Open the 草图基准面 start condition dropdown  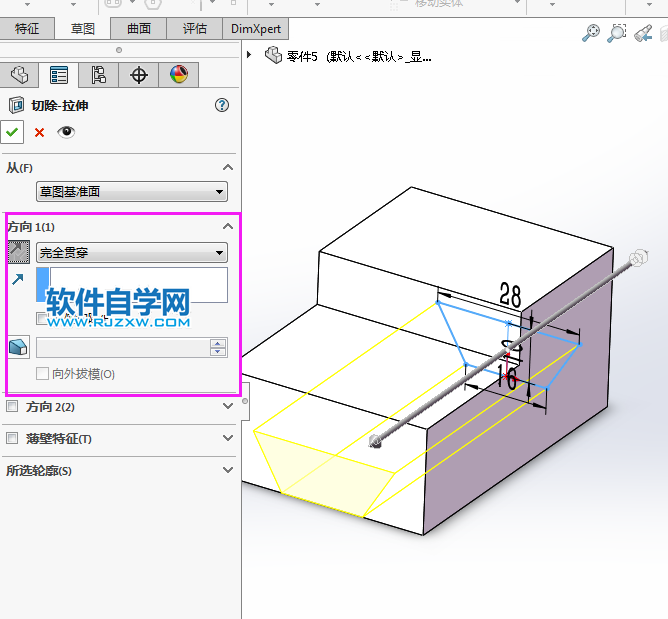(131, 192)
